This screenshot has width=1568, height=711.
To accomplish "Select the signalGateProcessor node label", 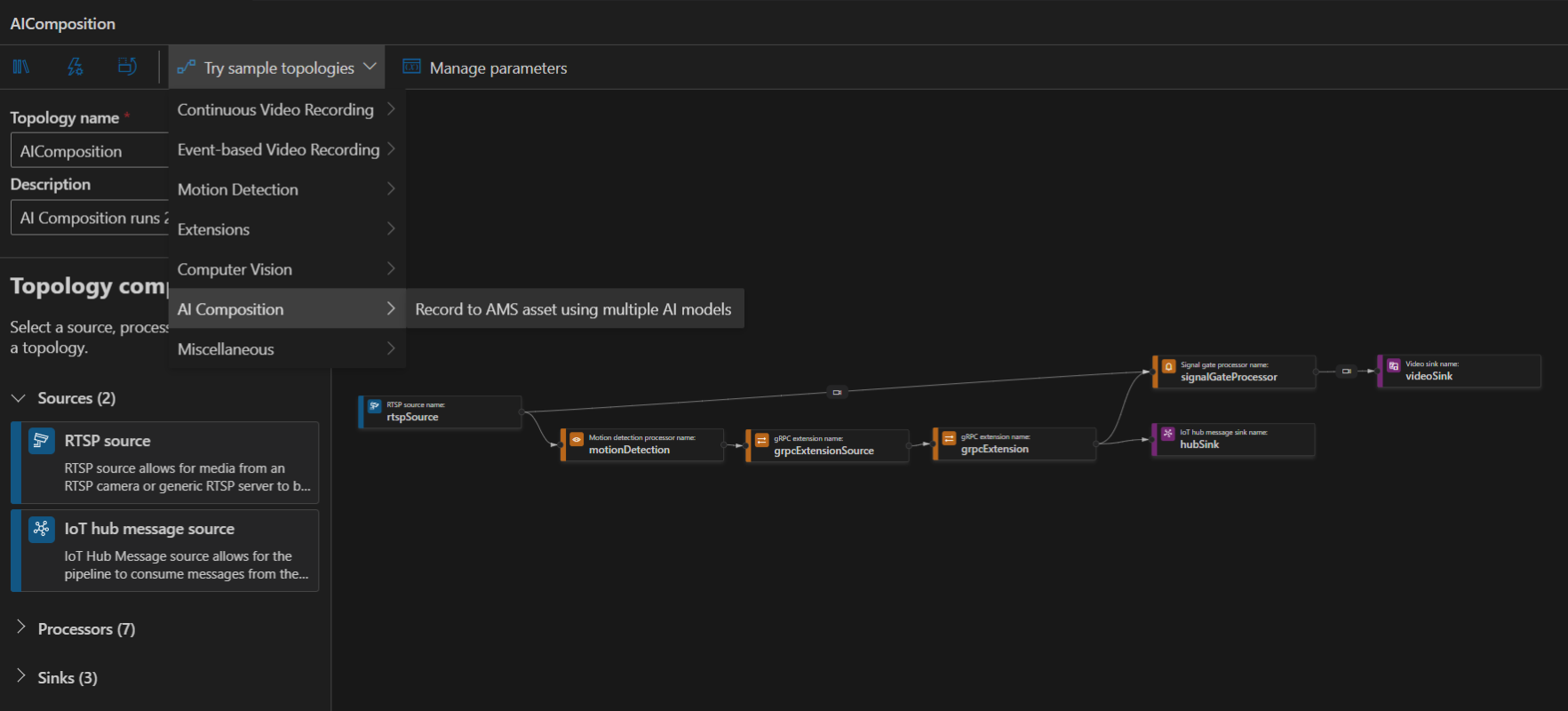I will [x=1229, y=377].
